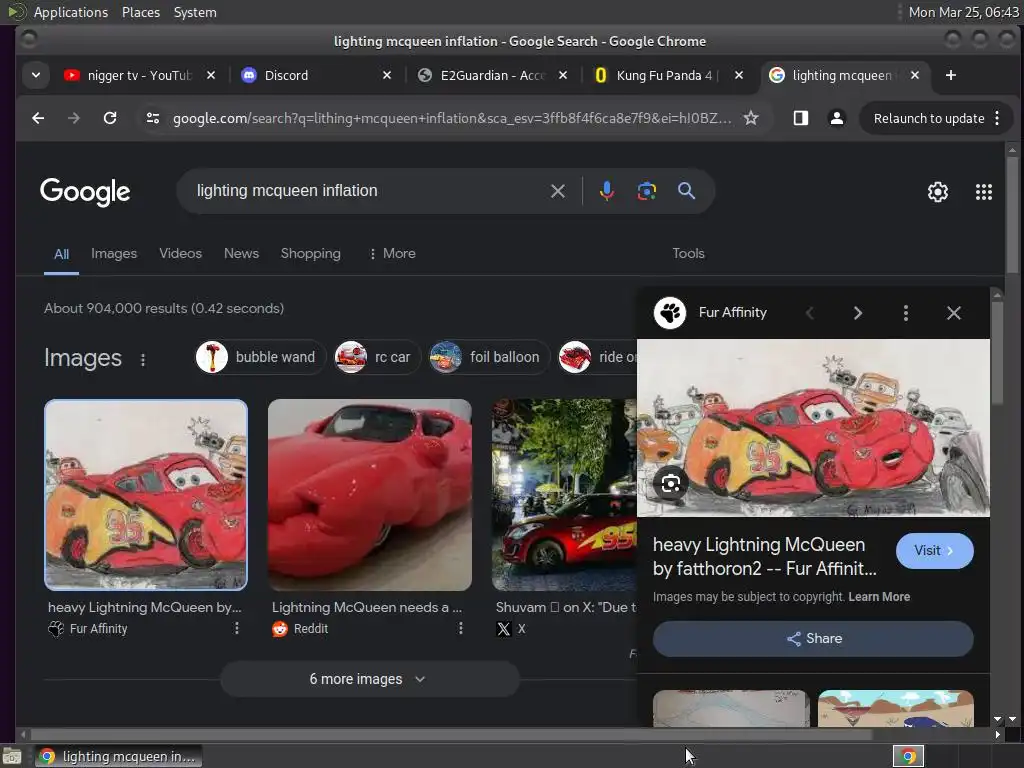Open the Shuvam X post thumbnail
The height and width of the screenshot is (768, 1024).
564,495
